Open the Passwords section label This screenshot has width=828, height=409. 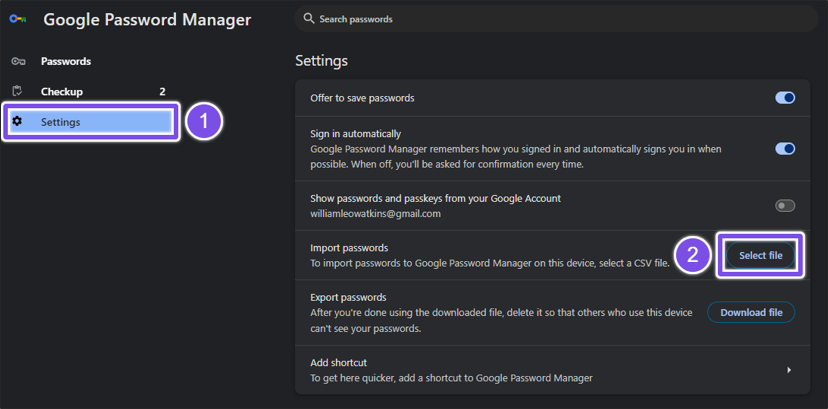tap(66, 61)
